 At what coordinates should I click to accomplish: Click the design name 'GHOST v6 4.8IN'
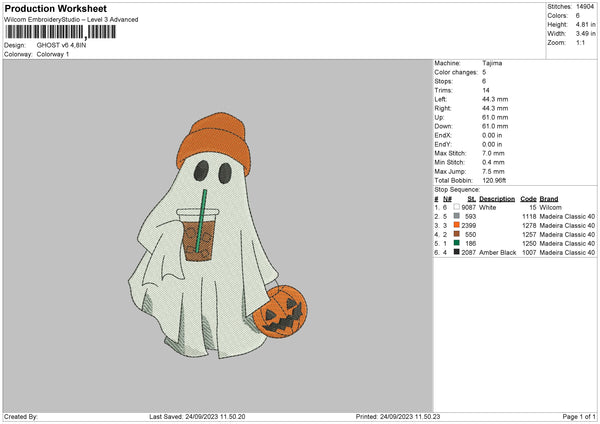[61, 45]
